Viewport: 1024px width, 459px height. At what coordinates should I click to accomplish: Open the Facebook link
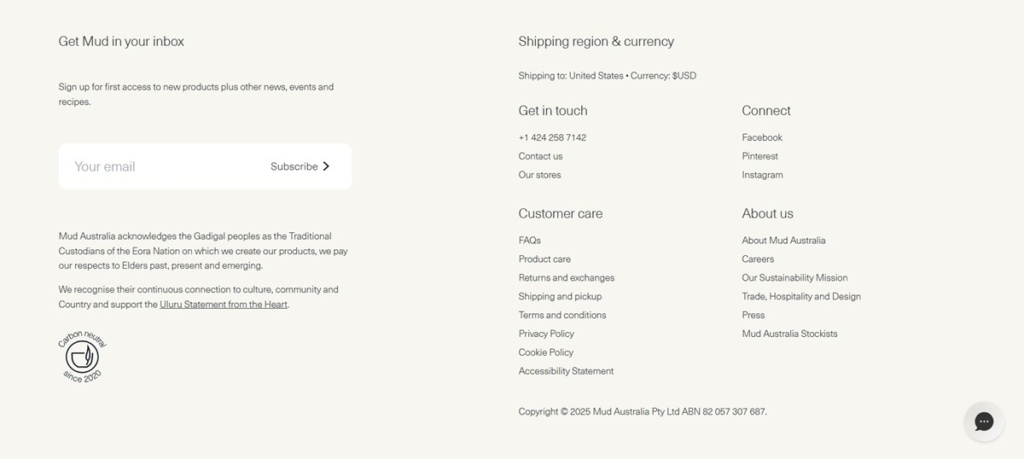(761, 137)
